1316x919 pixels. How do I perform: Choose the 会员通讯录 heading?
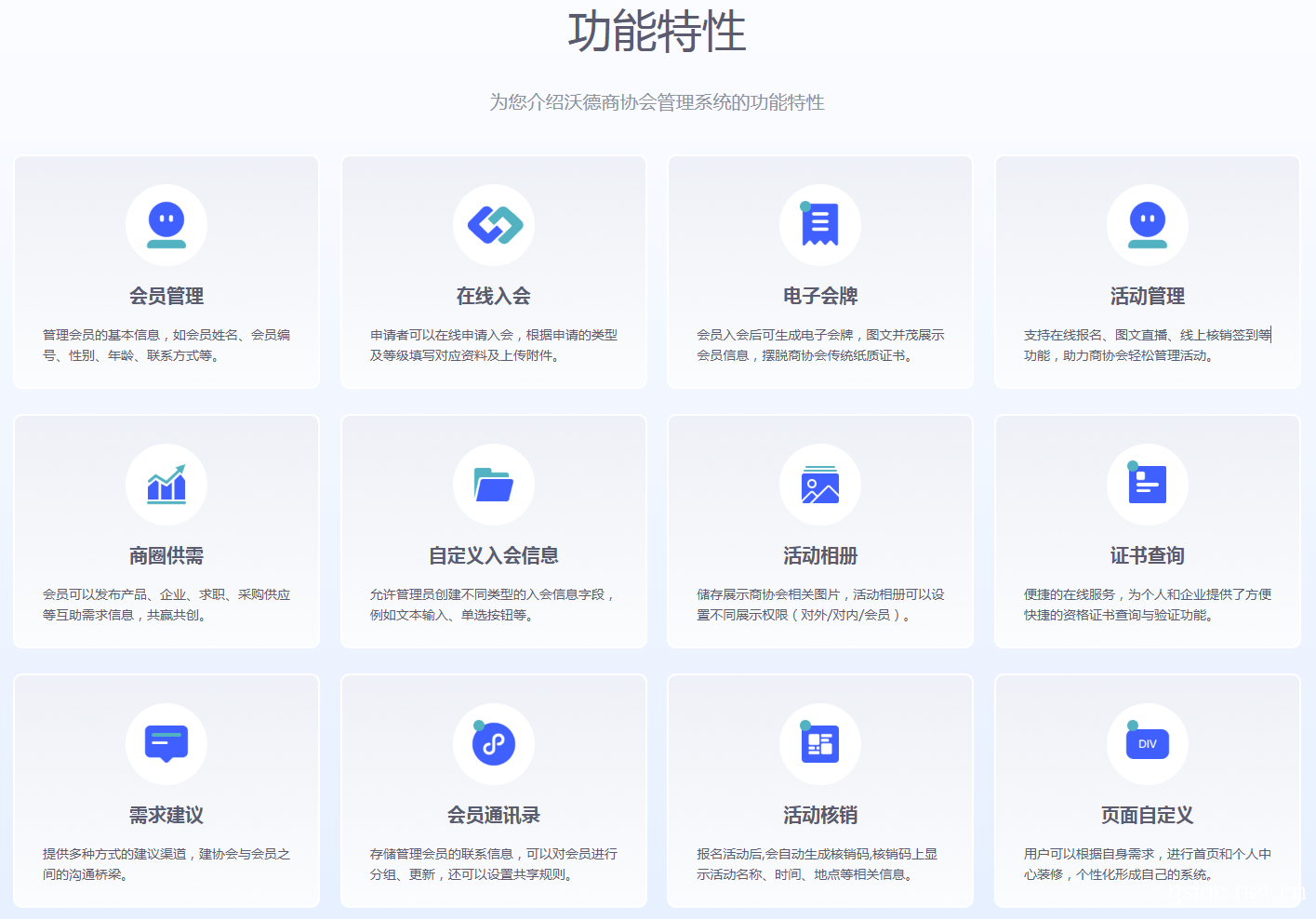click(494, 815)
